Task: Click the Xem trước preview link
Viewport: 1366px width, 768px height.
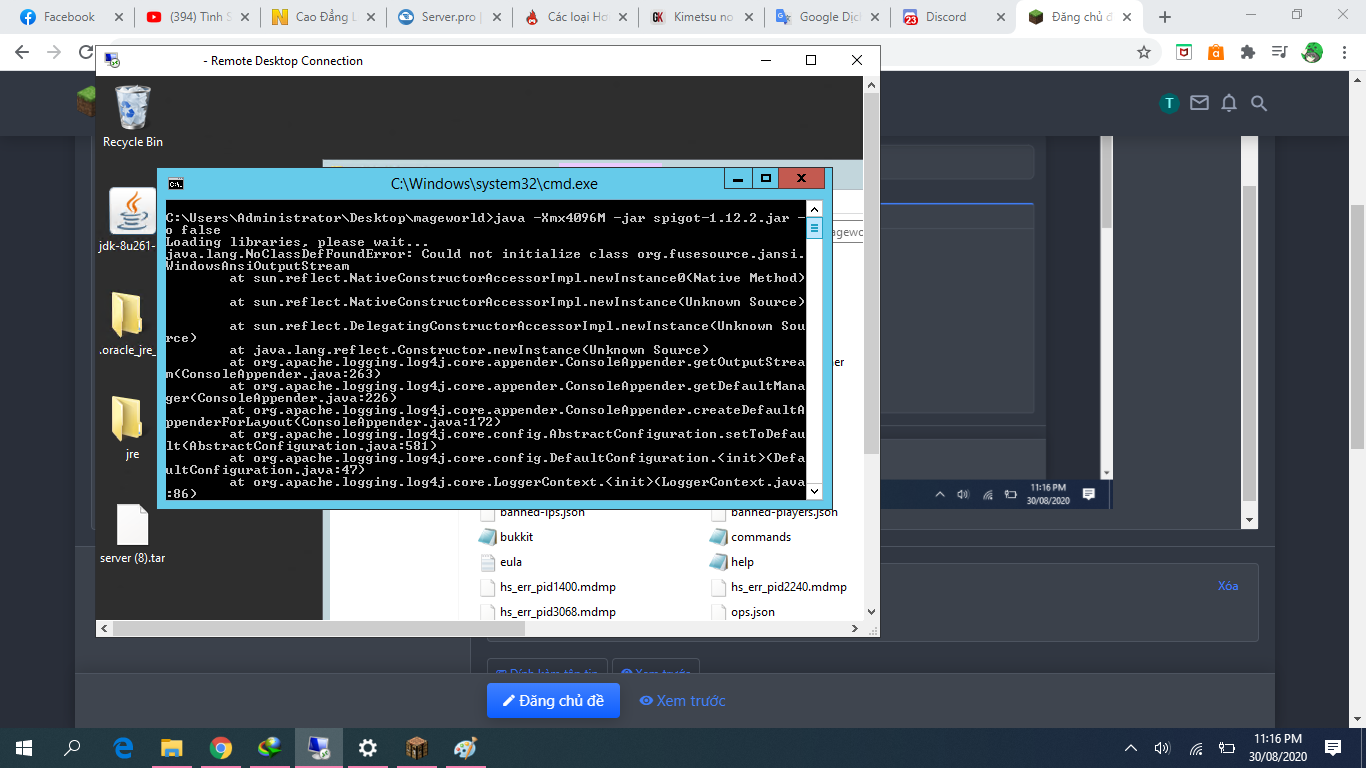Action: pyautogui.click(x=682, y=701)
